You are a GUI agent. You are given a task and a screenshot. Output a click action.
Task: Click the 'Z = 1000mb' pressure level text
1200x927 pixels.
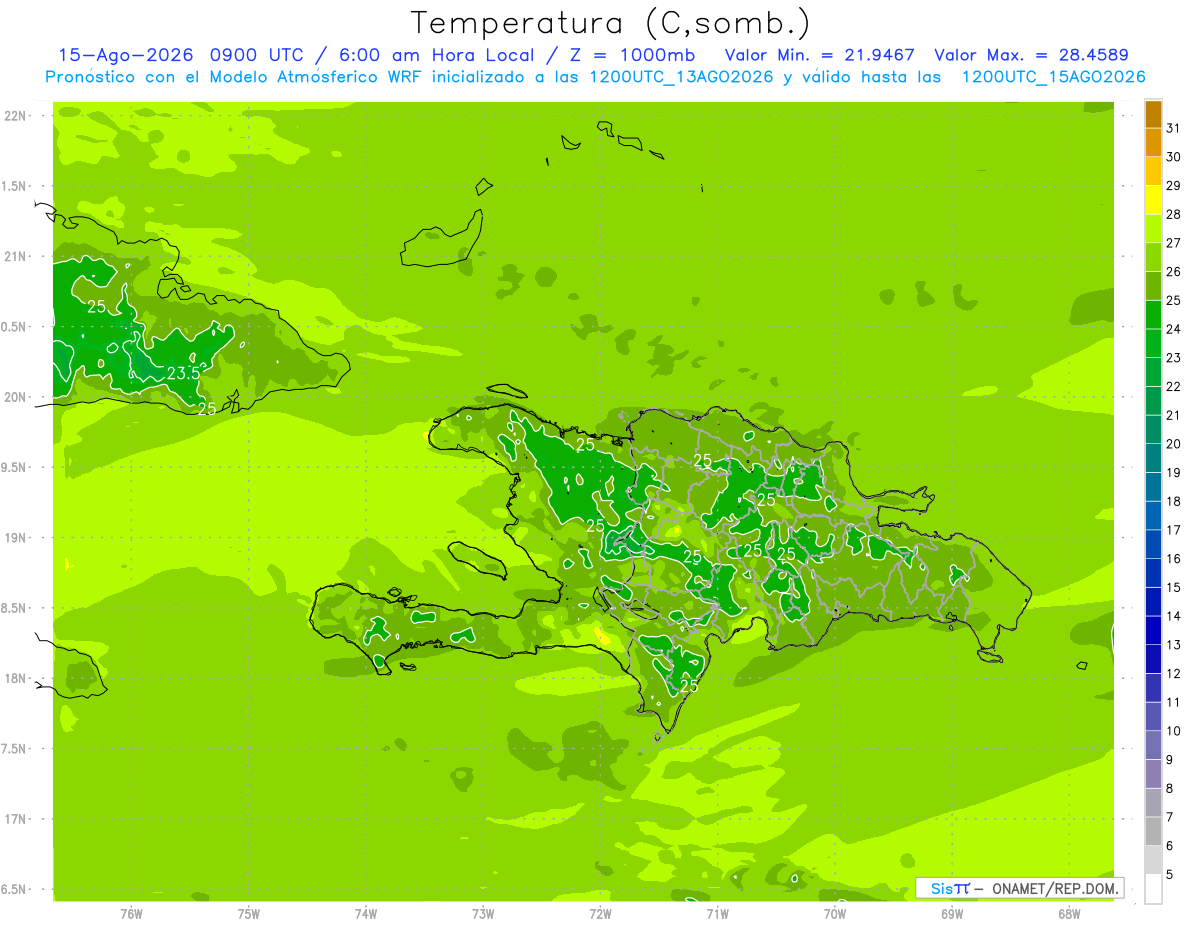point(631,55)
